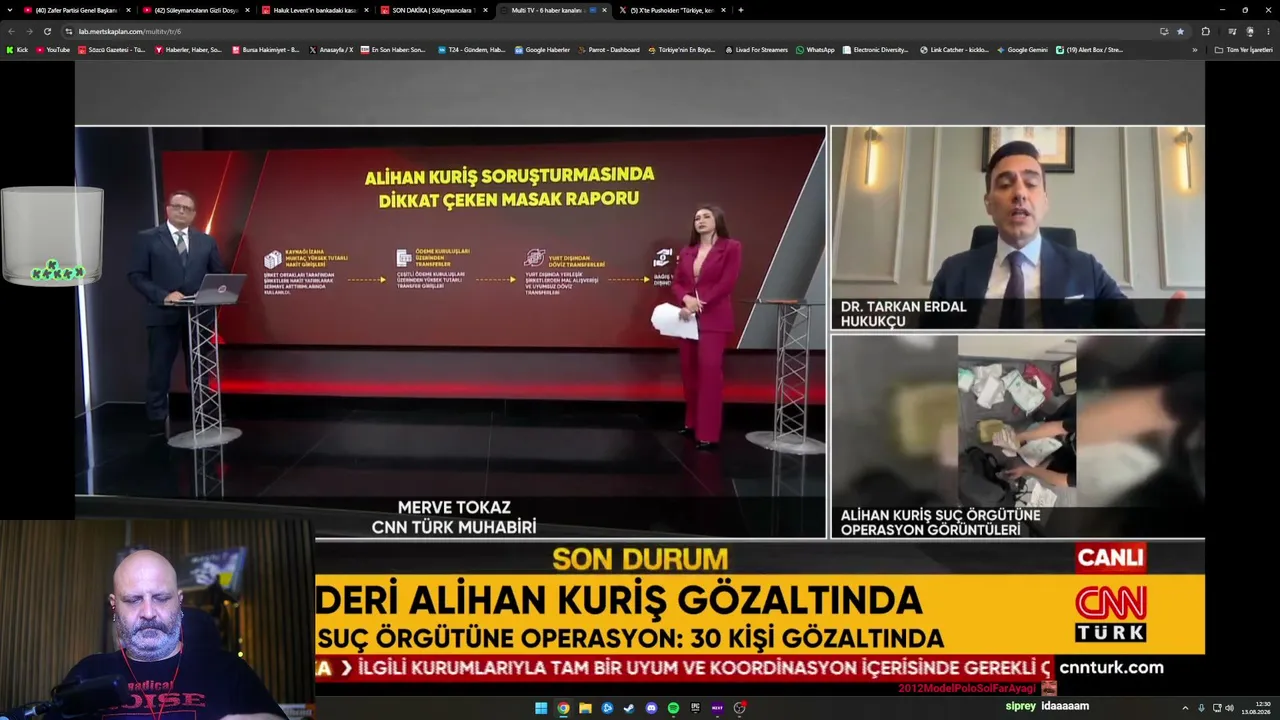Open a new browser tab
Screen dimensions: 1280x720
point(740,10)
